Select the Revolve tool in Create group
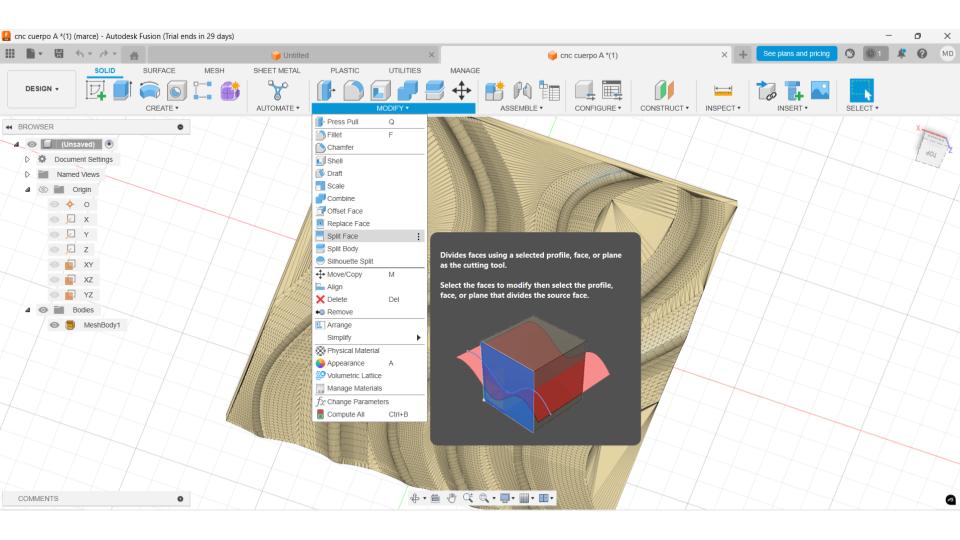Screen dimensions: 960x540 [x=149, y=91]
